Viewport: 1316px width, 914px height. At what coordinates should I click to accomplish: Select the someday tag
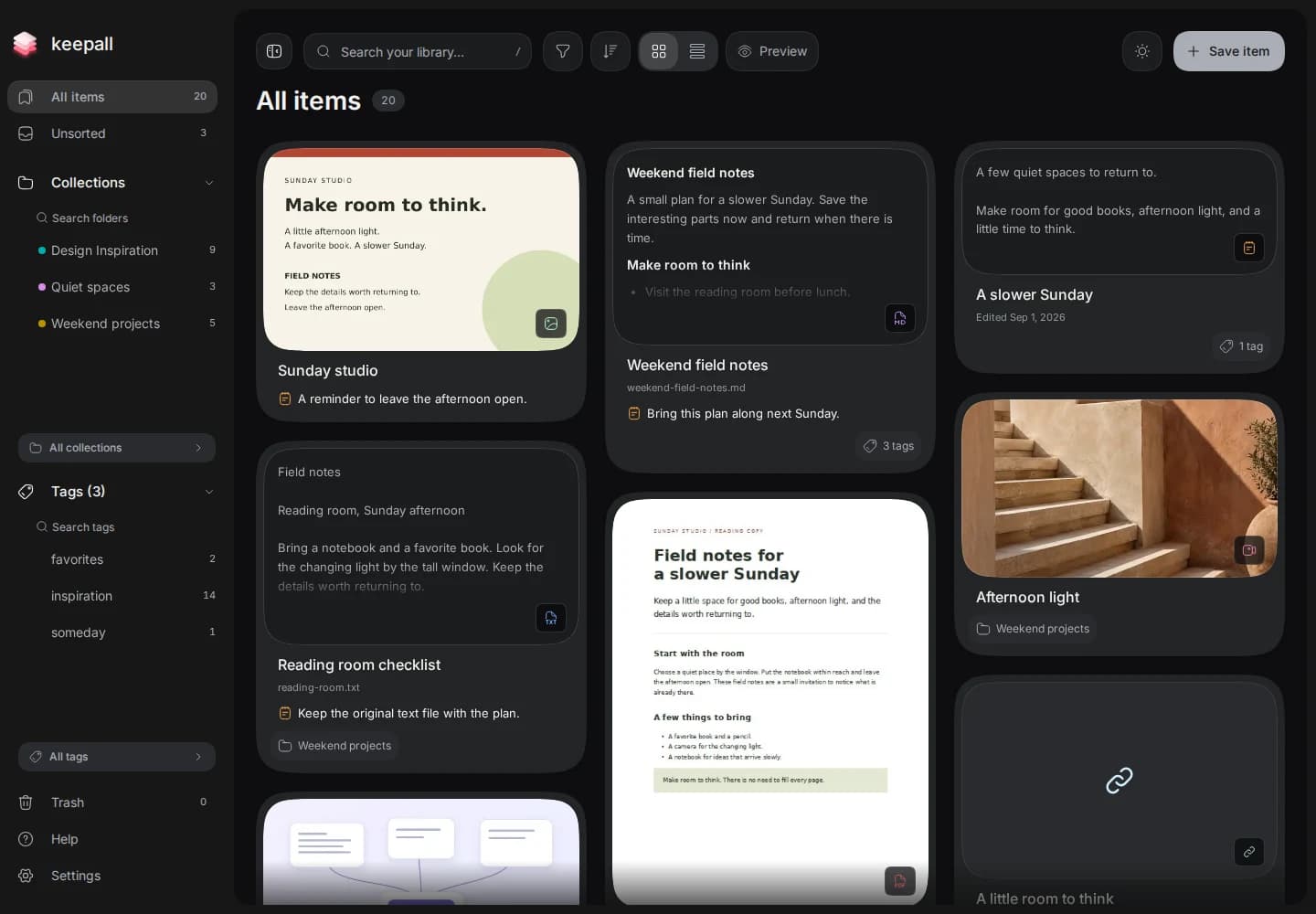coord(126,632)
